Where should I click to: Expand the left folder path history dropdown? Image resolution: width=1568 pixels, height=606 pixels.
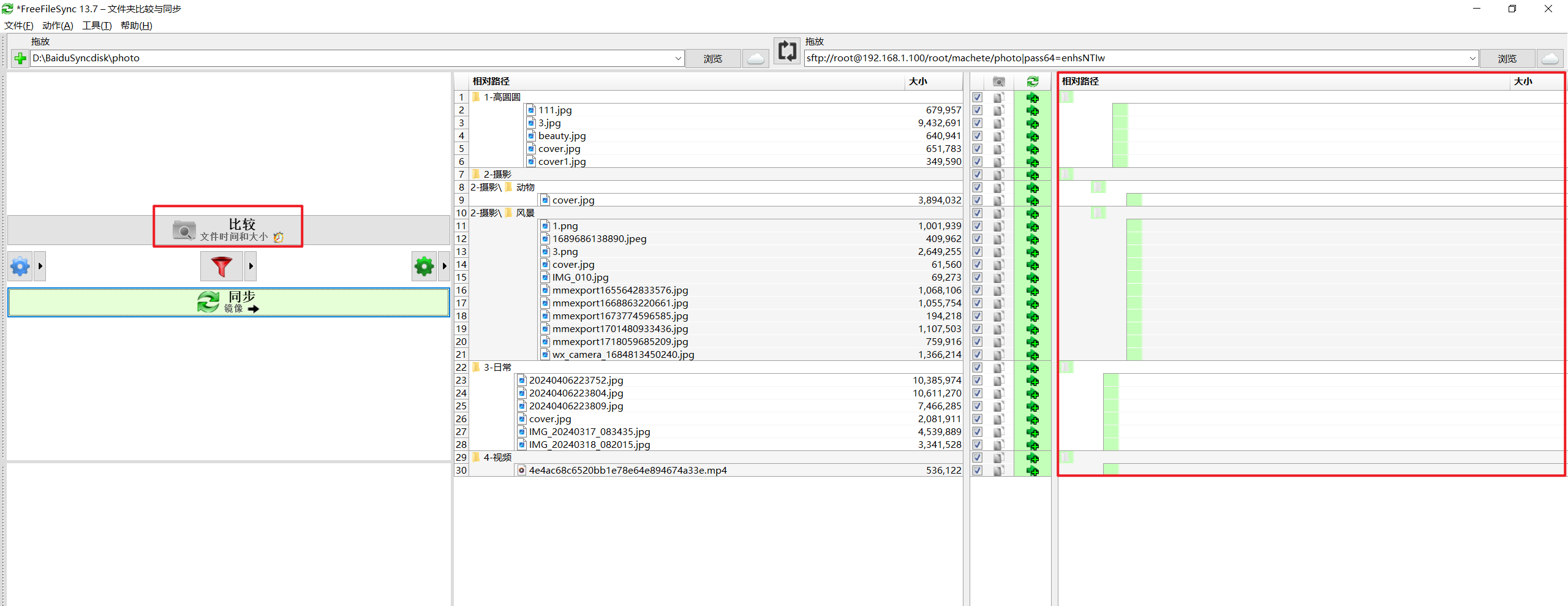click(x=678, y=58)
